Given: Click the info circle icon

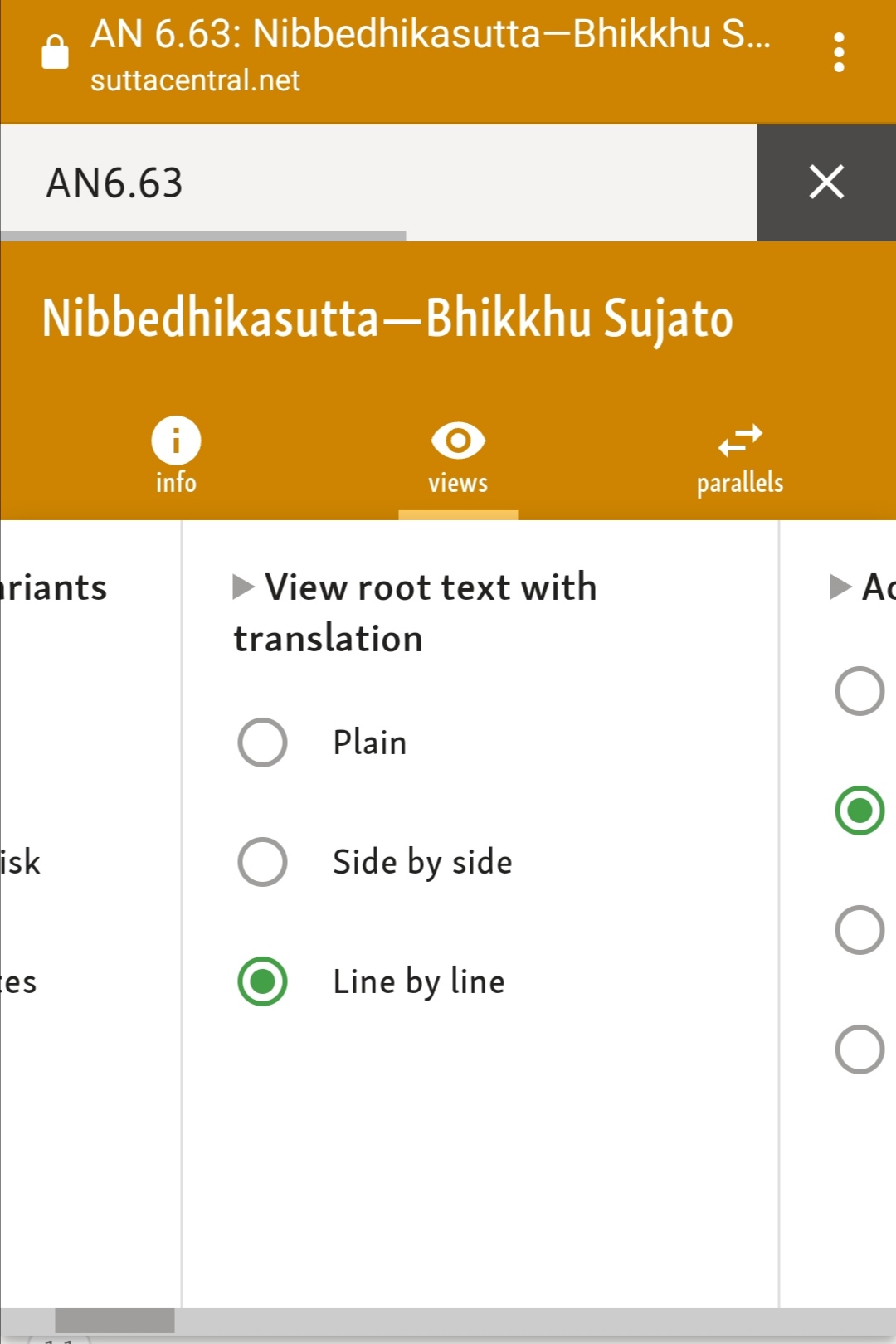Looking at the screenshot, I should click(x=176, y=440).
